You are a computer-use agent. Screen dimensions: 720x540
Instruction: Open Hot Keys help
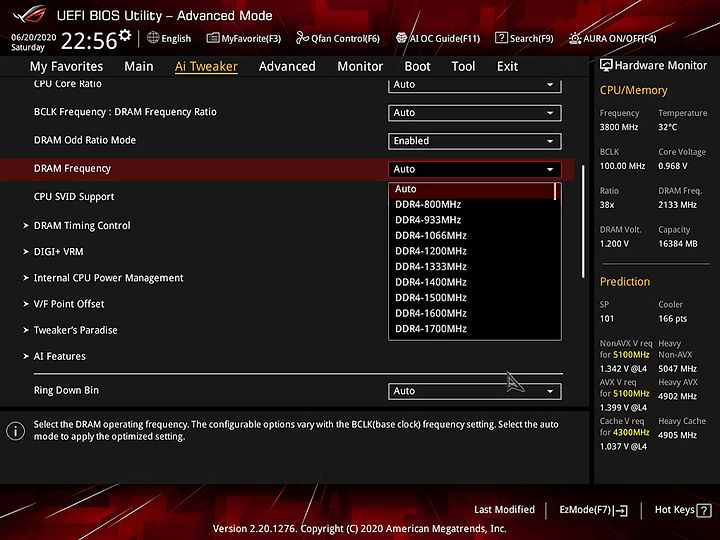(x=683, y=510)
